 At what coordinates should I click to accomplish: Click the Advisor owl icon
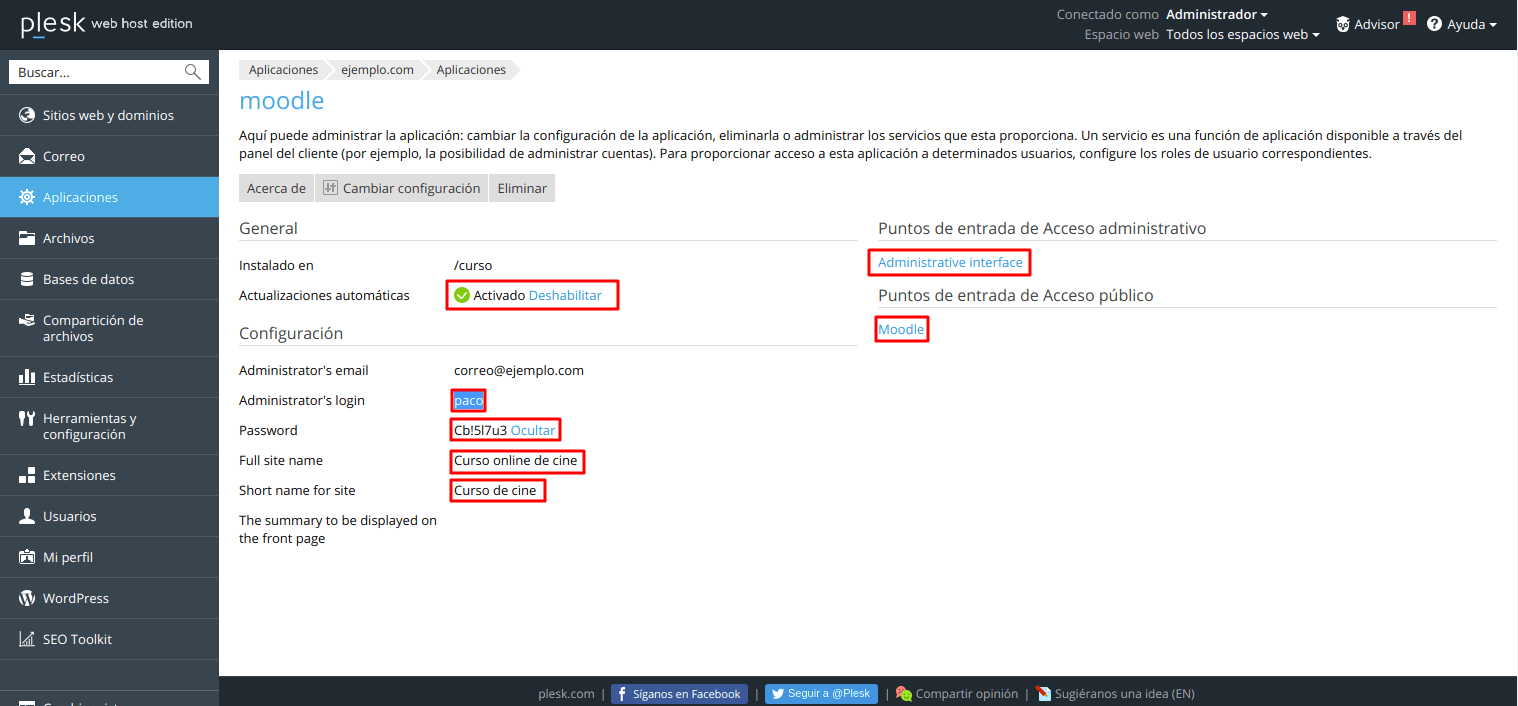pos(1343,24)
